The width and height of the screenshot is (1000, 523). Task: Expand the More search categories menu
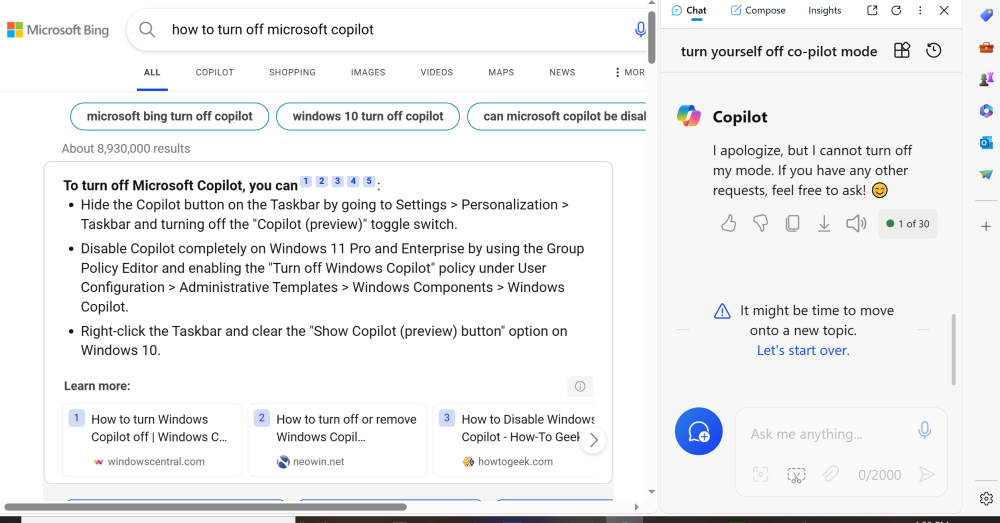(x=629, y=72)
